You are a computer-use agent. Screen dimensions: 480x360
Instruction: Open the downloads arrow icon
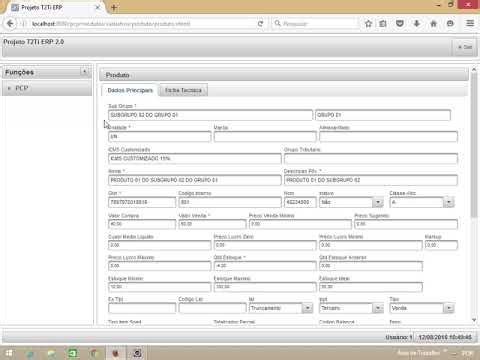(x=417, y=24)
